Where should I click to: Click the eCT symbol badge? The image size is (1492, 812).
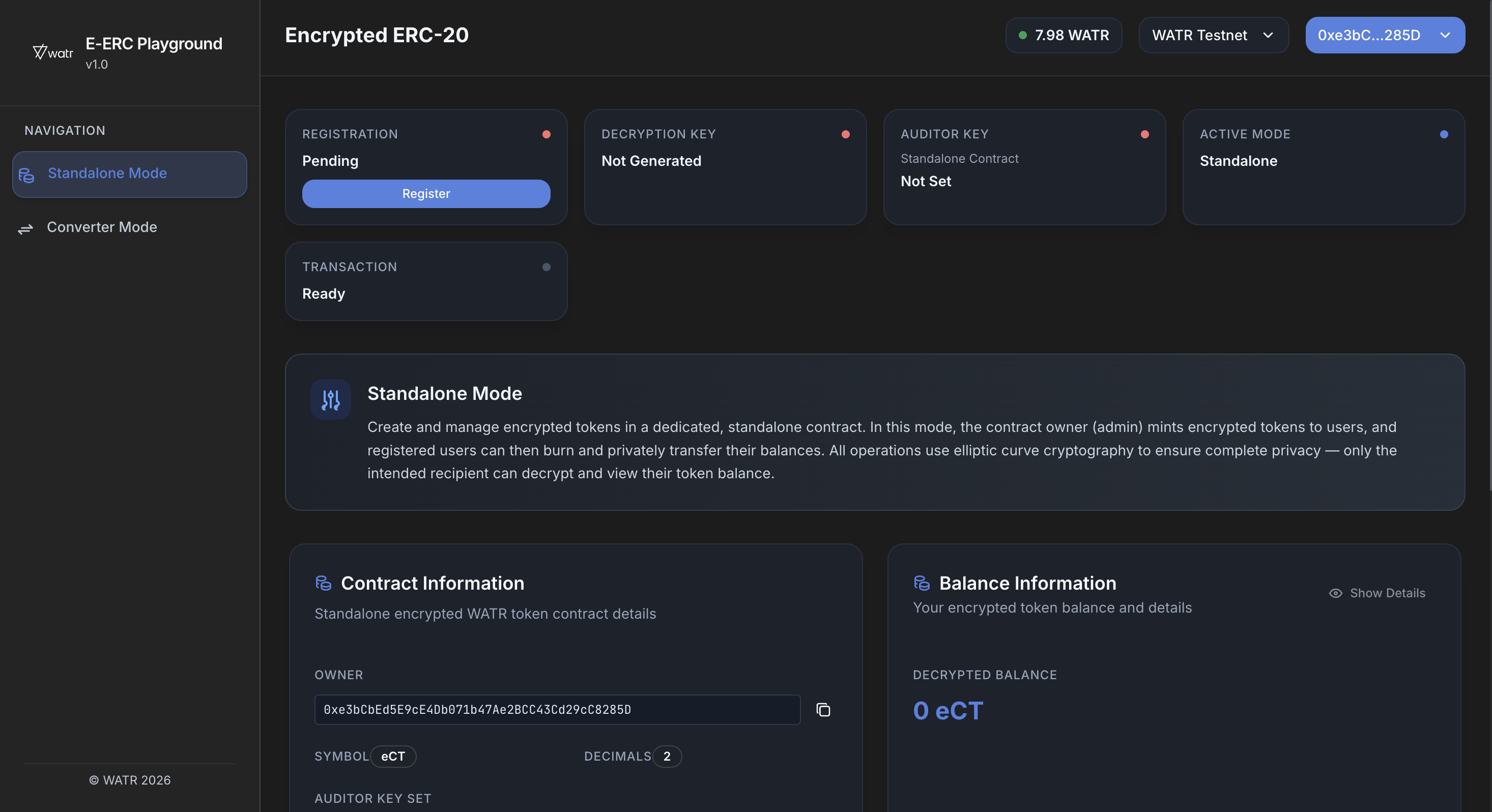(x=393, y=757)
